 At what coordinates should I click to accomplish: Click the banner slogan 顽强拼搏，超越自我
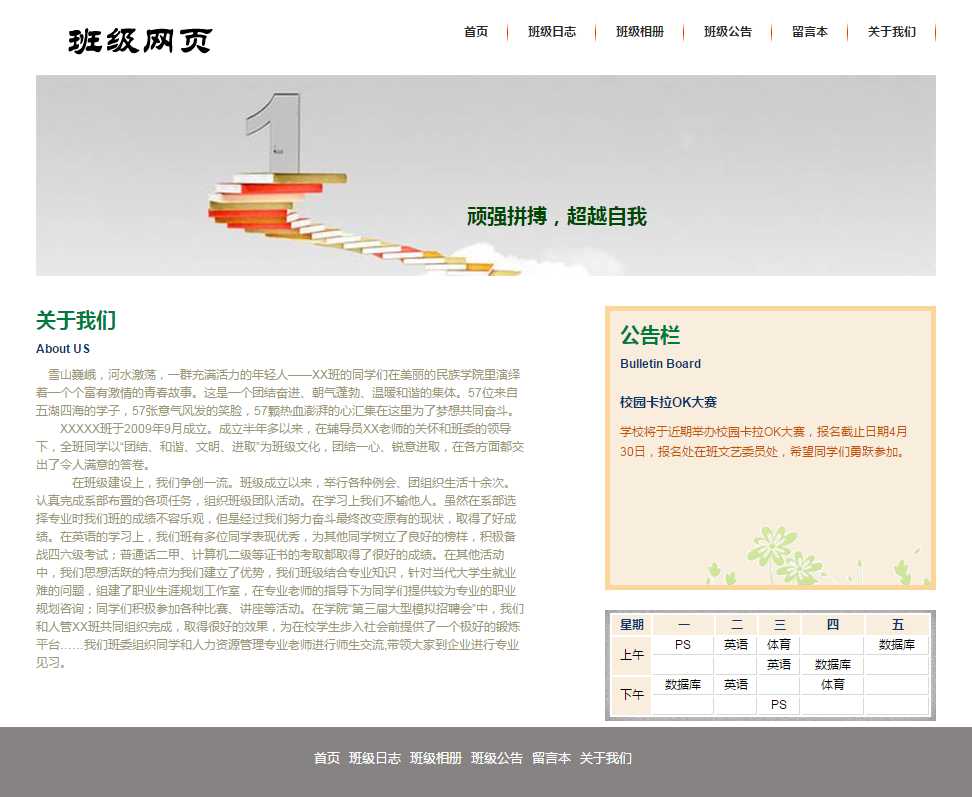(557, 217)
